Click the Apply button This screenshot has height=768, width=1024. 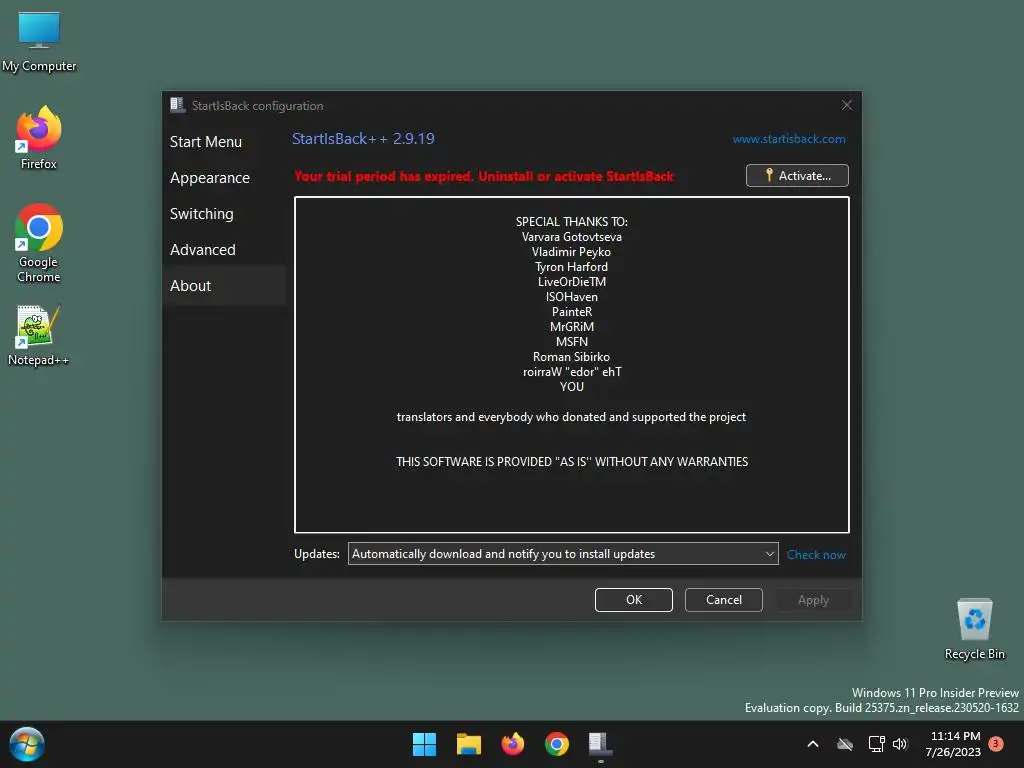(x=813, y=600)
